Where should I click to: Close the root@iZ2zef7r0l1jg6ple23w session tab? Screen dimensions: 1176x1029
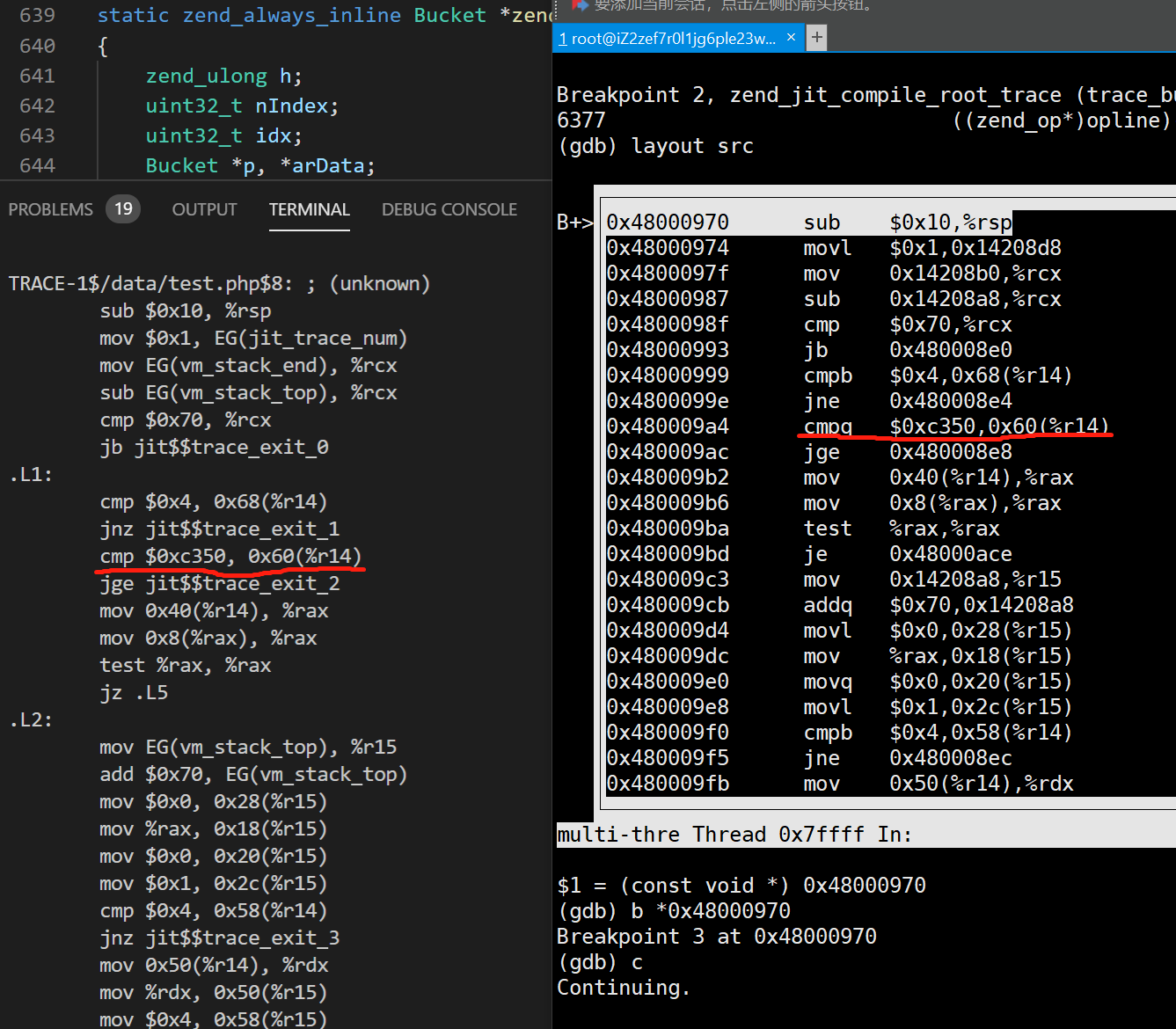pos(791,37)
